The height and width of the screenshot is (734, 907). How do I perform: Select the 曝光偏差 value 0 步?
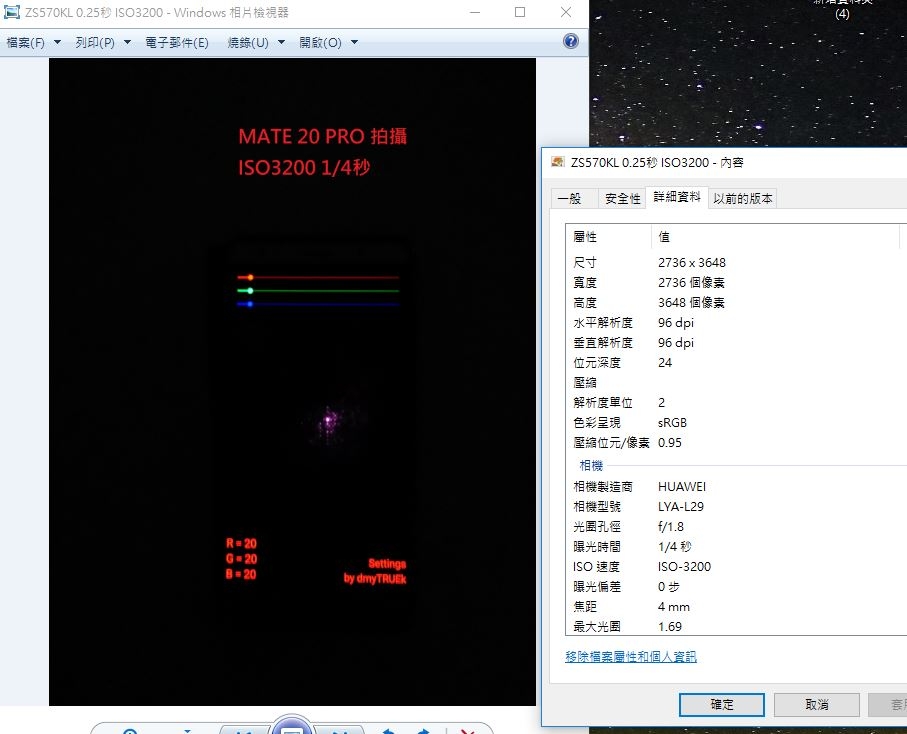[669, 587]
